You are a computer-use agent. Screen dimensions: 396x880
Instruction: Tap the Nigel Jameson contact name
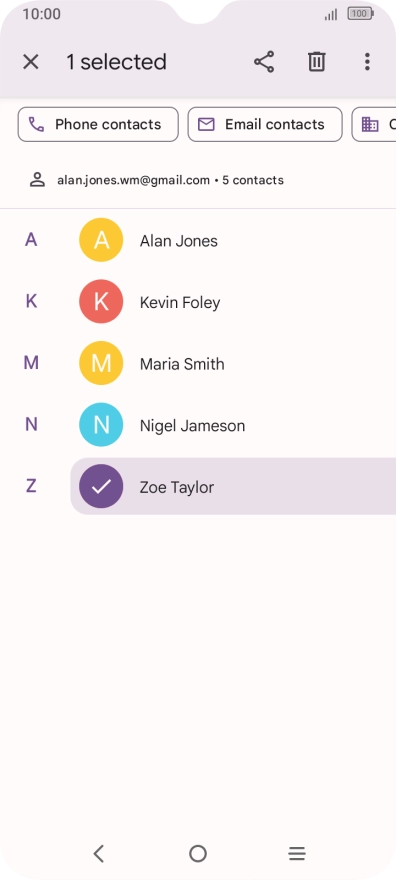tap(192, 426)
